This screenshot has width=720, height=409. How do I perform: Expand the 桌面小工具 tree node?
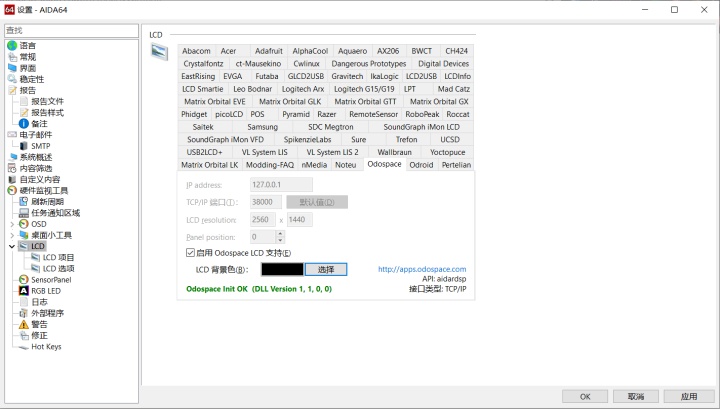click(12, 235)
